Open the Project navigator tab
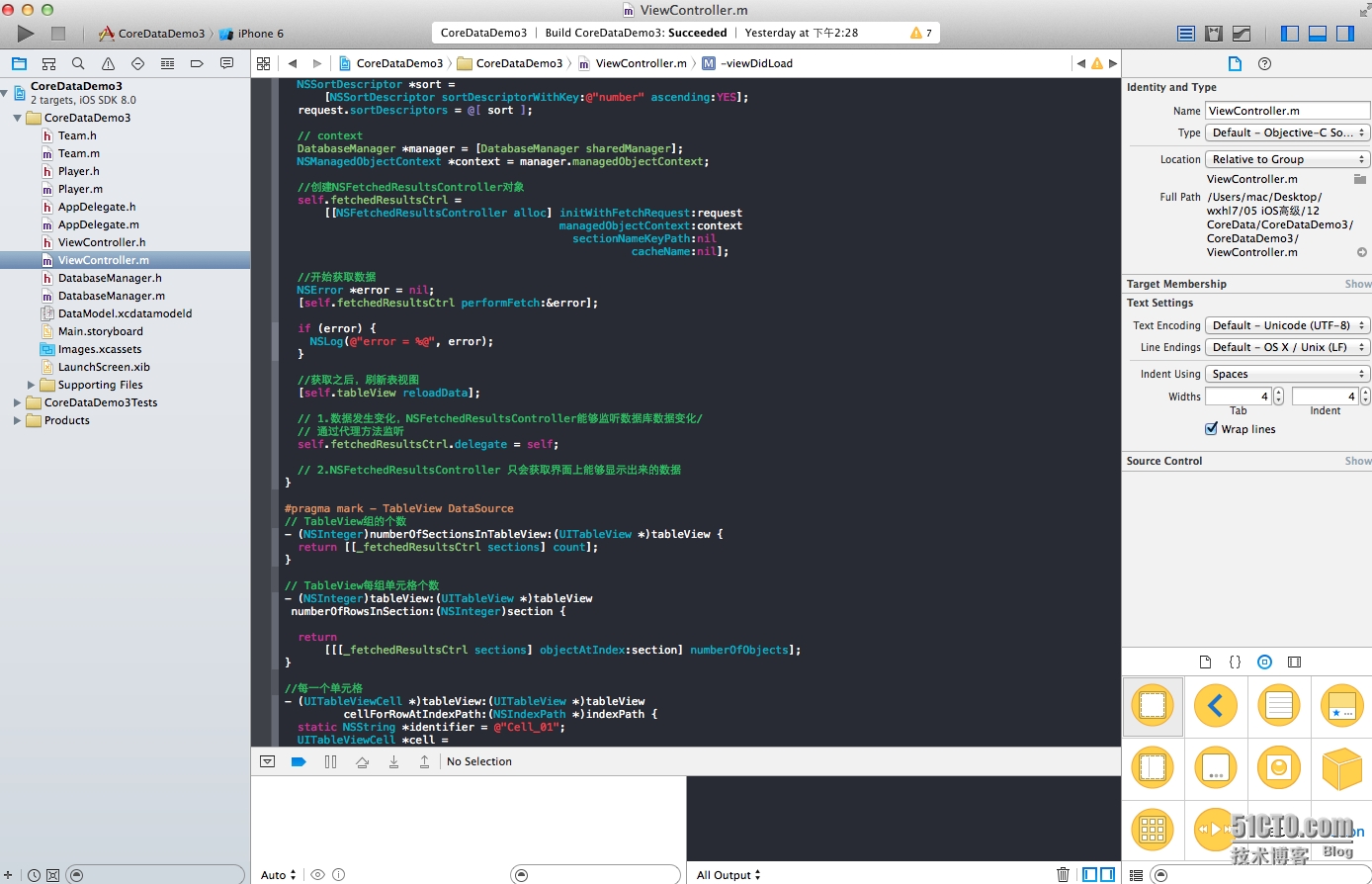This screenshot has height=884, width=1372. [19, 63]
